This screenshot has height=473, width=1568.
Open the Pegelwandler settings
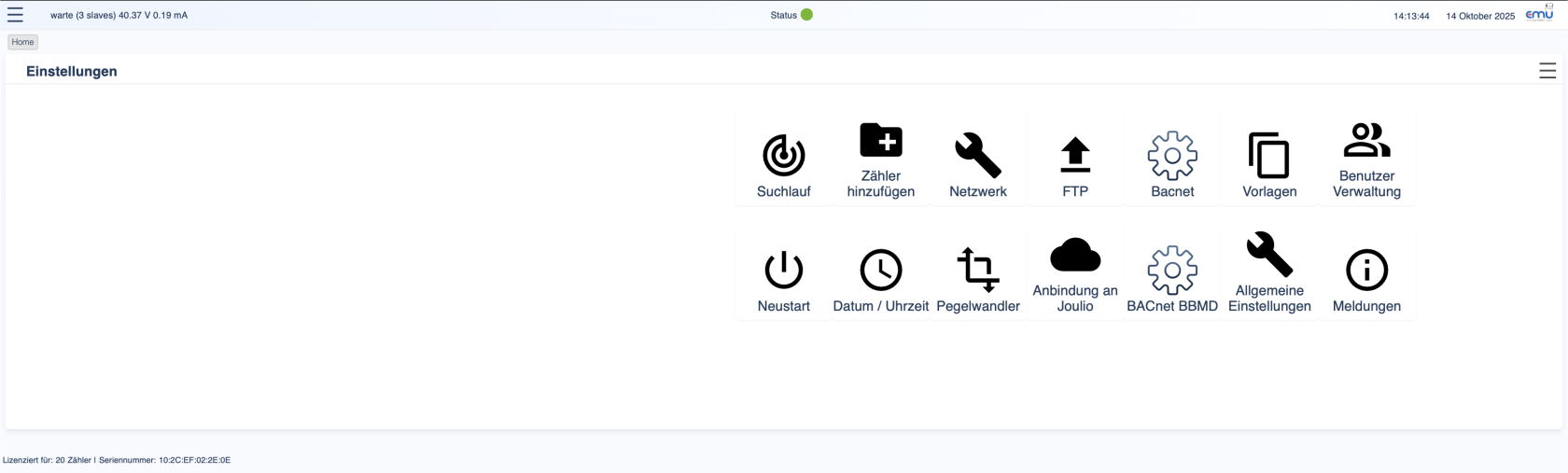coord(977,271)
